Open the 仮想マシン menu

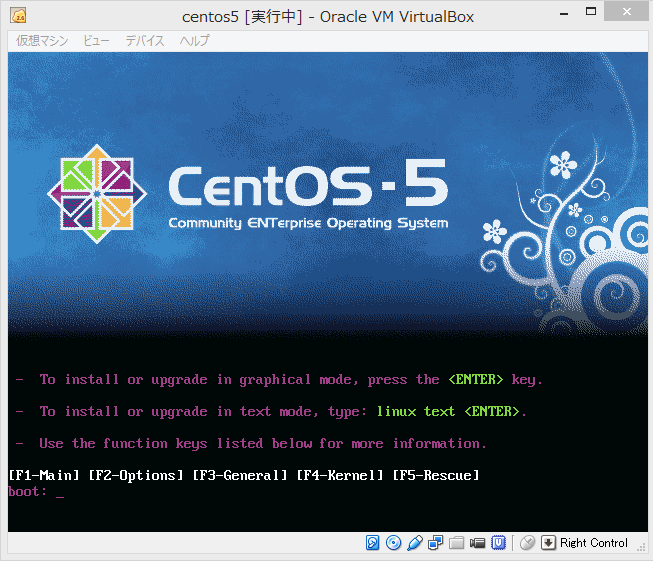point(42,41)
